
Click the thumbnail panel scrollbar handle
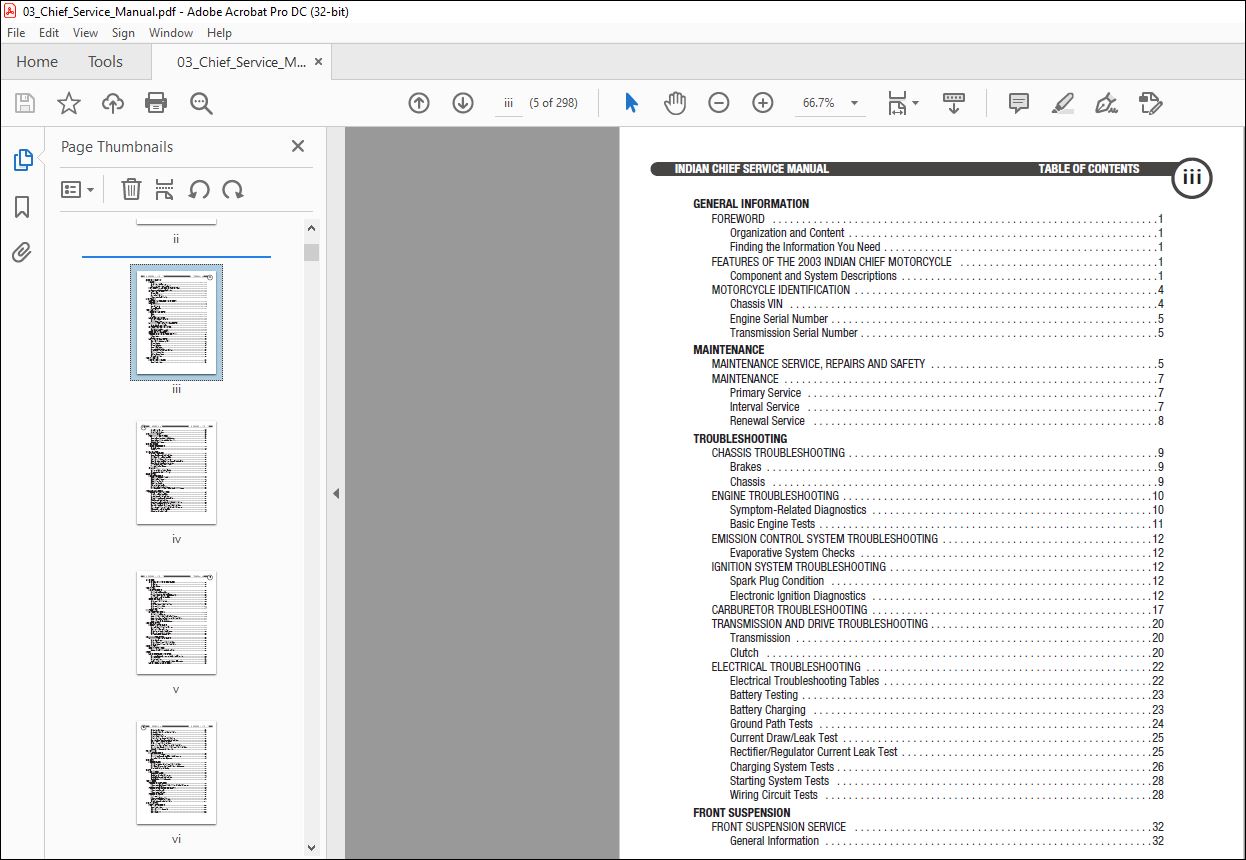(311, 252)
